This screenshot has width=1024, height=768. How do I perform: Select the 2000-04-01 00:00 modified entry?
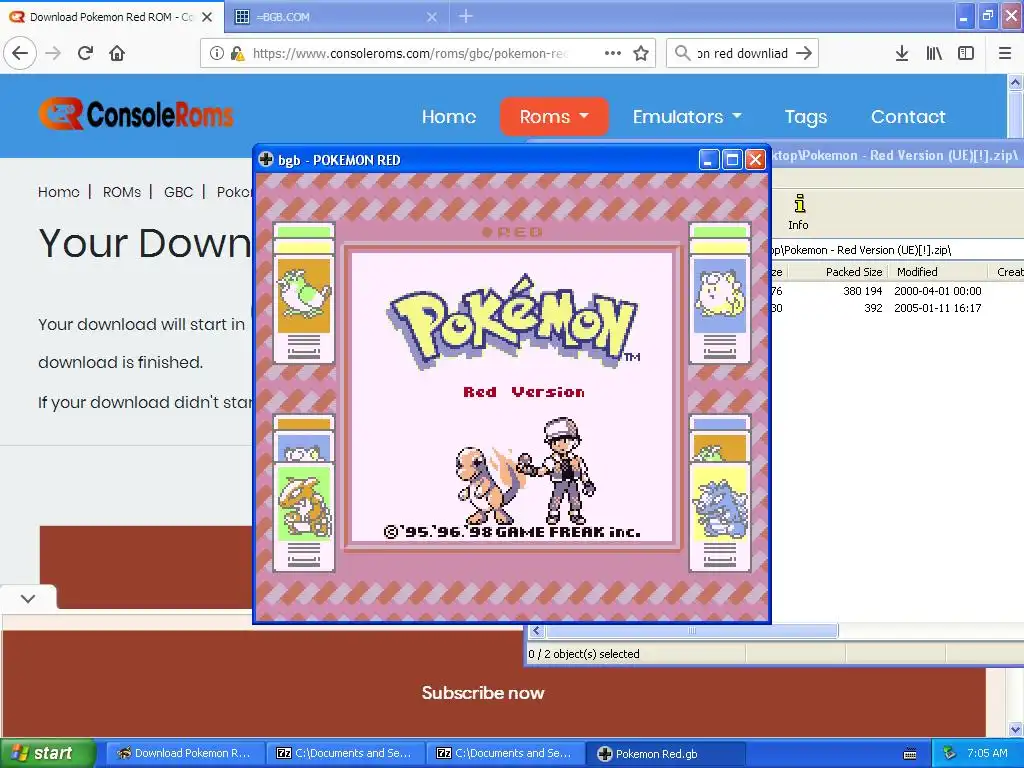tap(938, 291)
